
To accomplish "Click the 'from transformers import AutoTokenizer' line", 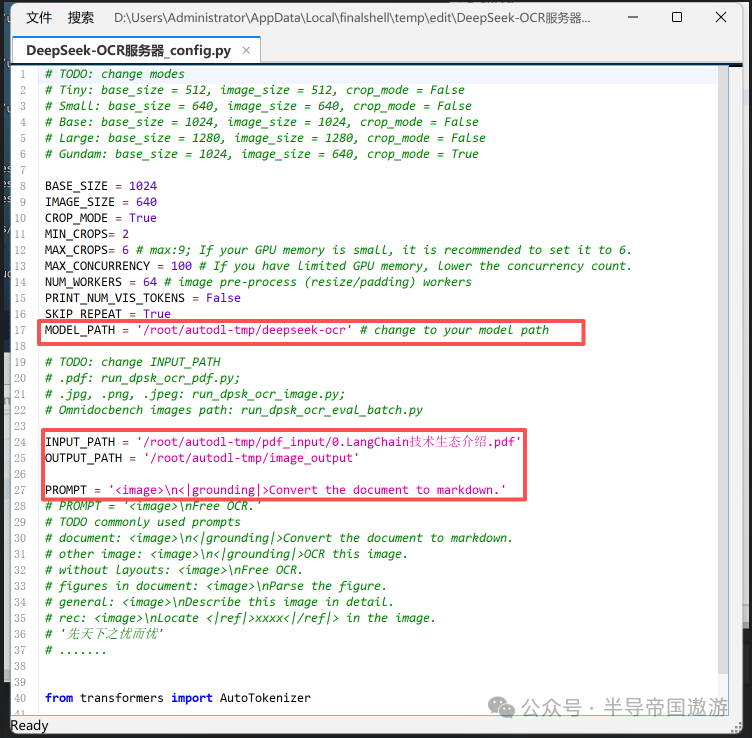I will point(178,698).
